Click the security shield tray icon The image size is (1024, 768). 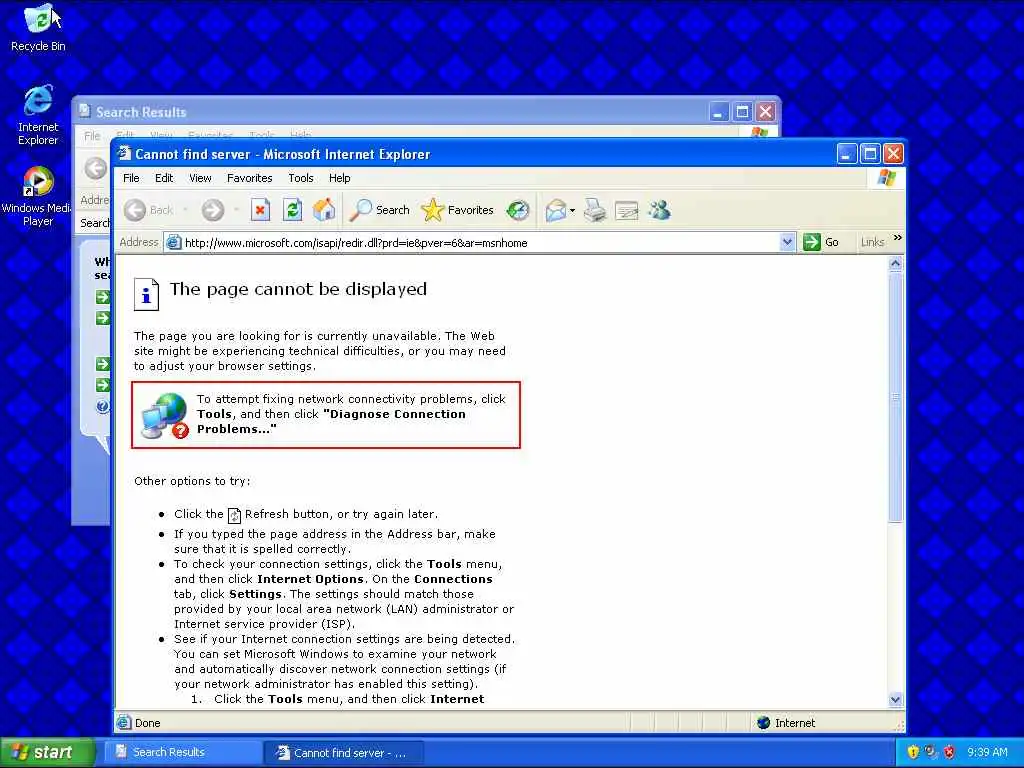[913, 752]
